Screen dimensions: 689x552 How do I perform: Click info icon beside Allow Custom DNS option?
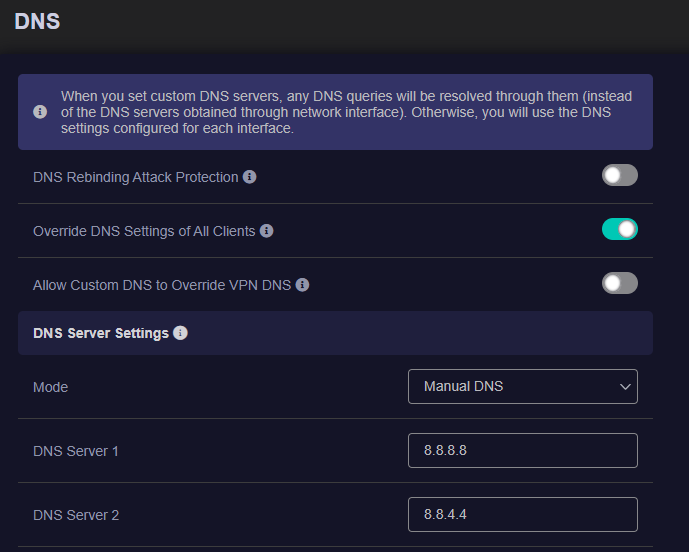point(302,285)
